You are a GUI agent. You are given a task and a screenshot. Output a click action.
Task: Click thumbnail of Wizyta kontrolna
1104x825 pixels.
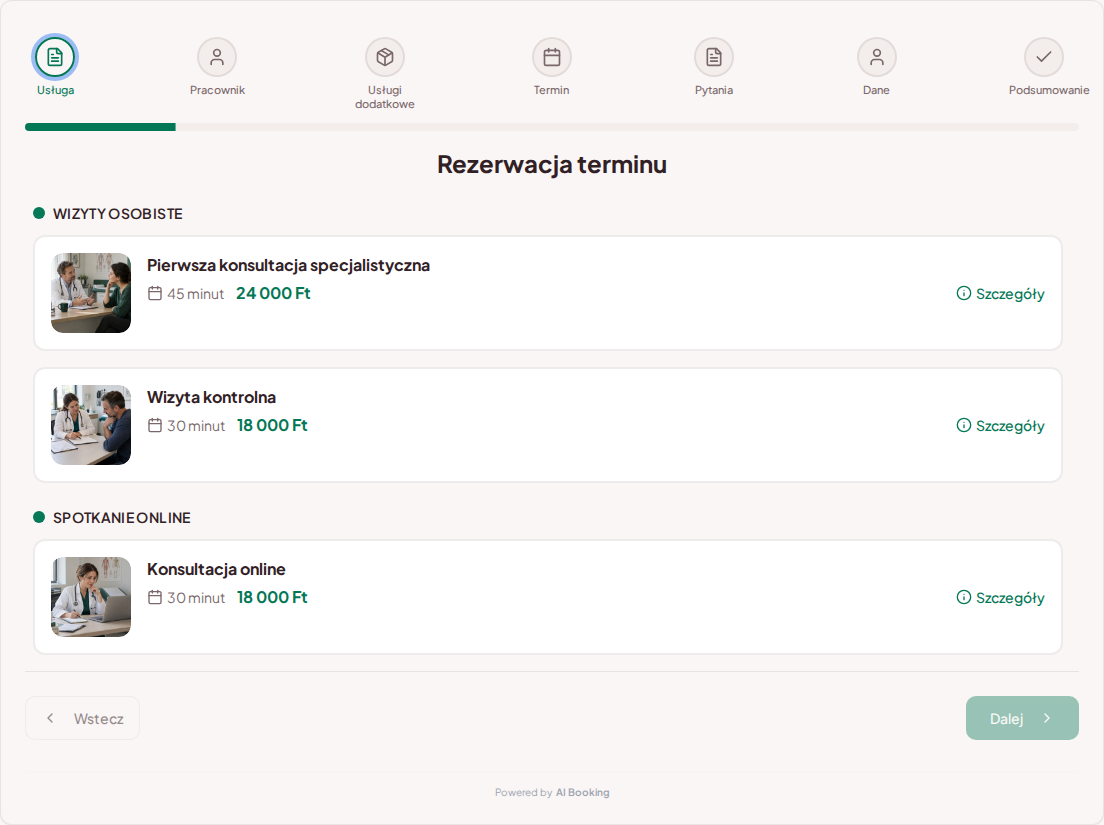pyautogui.click(x=91, y=425)
